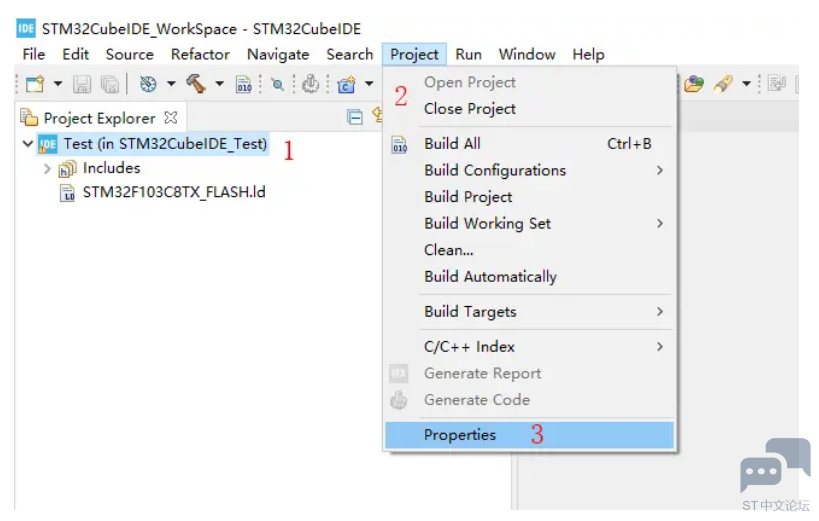Open the arrow beside the hammer icon
Image resolution: width=819 pixels, height=521 pixels.
pyautogui.click(x=219, y=84)
